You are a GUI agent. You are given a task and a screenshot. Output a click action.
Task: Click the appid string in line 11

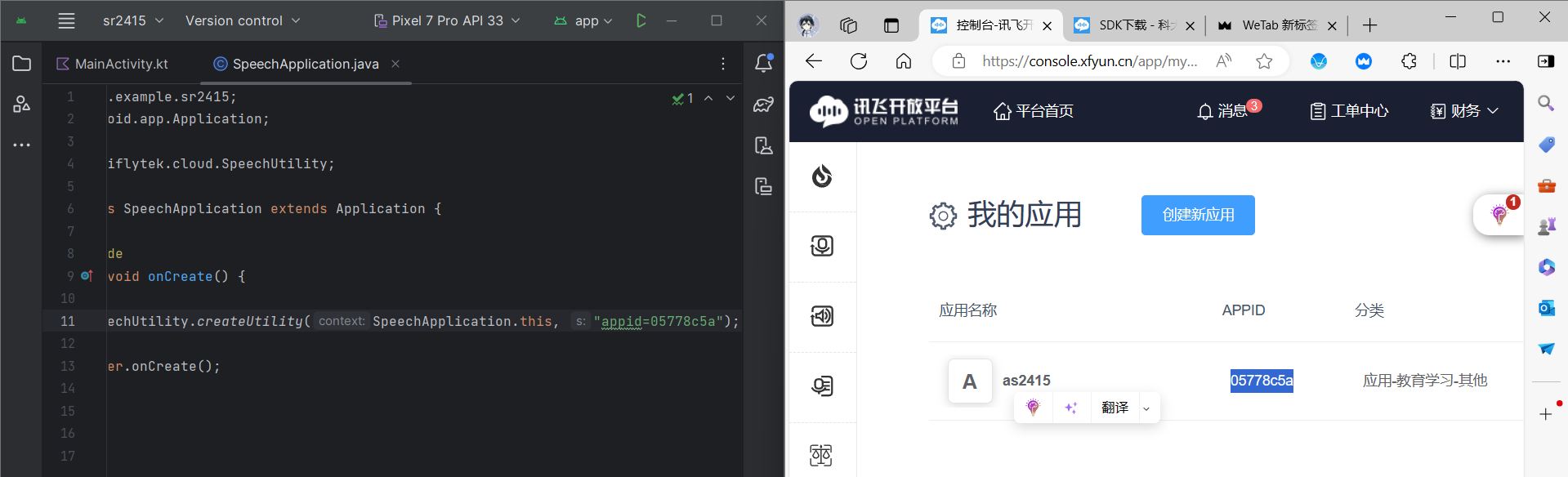pos(659,322)
